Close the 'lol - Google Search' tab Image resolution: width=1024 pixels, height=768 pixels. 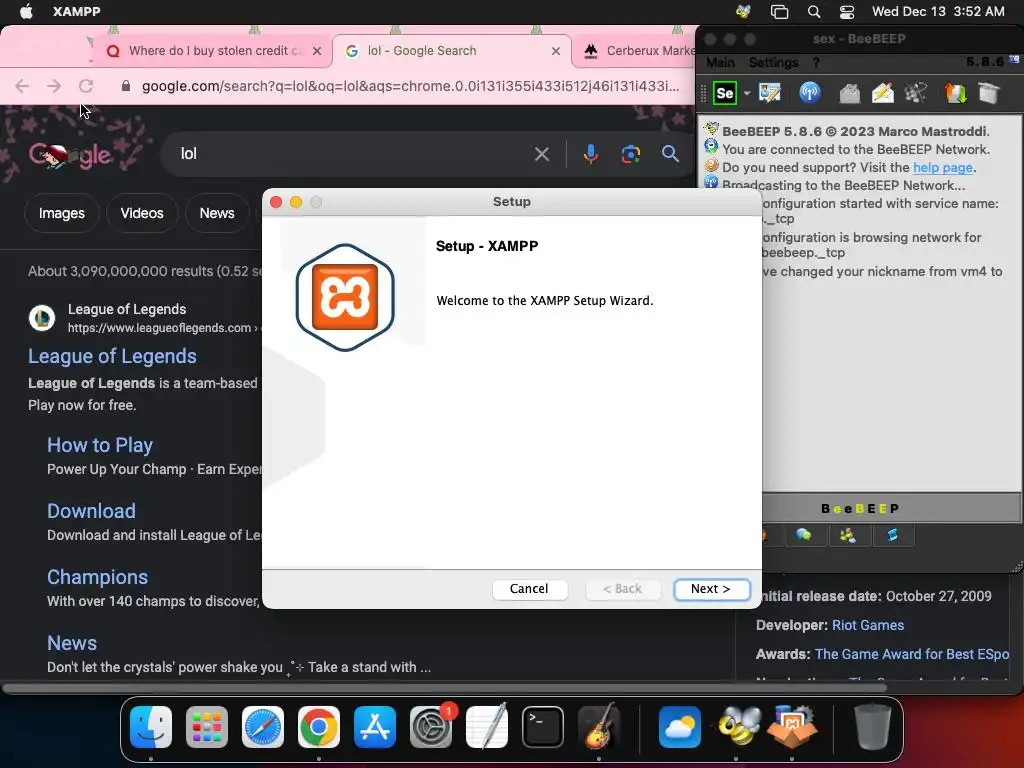tap(556, 51)
